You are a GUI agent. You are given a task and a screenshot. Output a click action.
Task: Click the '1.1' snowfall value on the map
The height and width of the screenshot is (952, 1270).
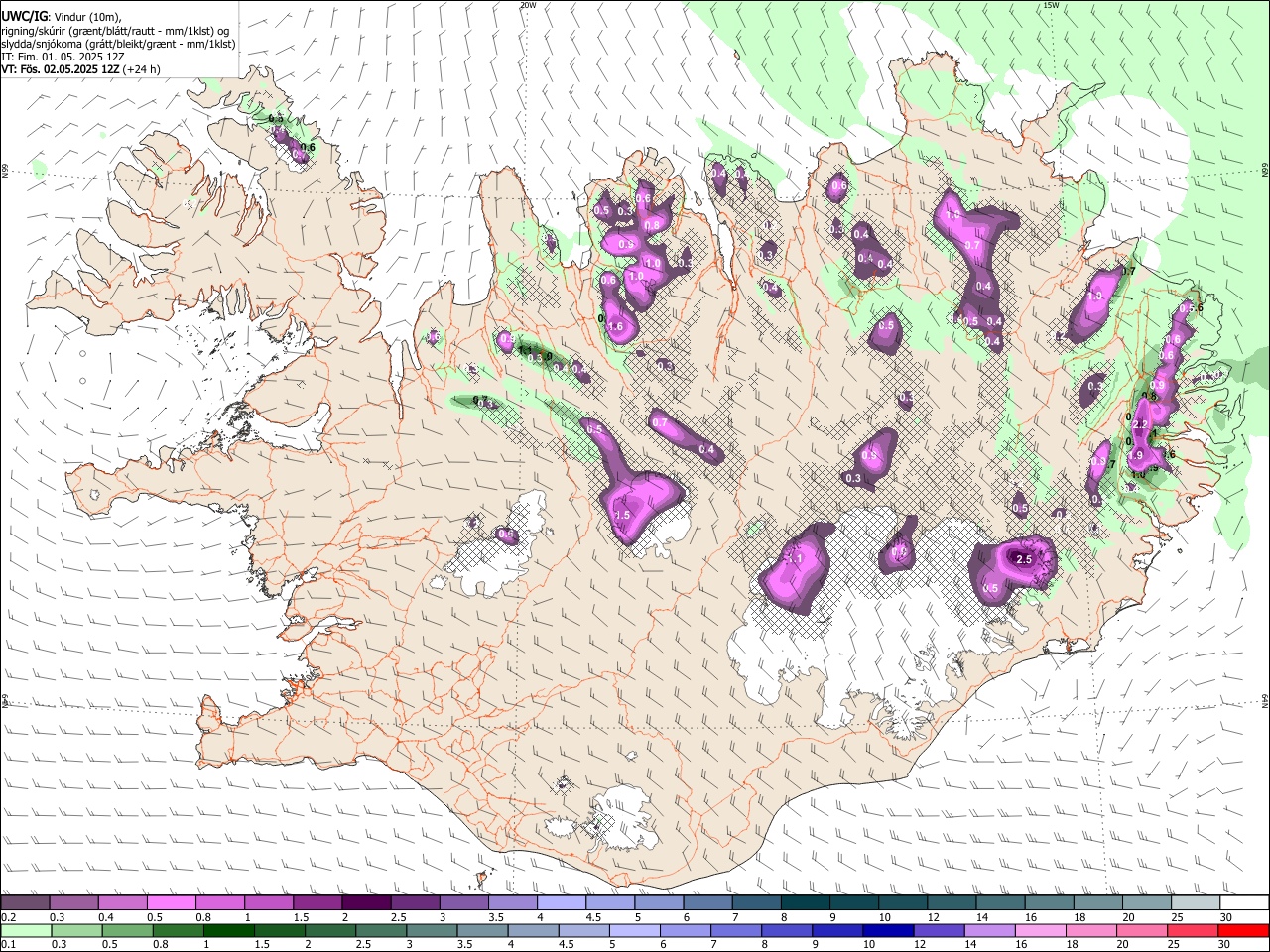pos(794,559)
